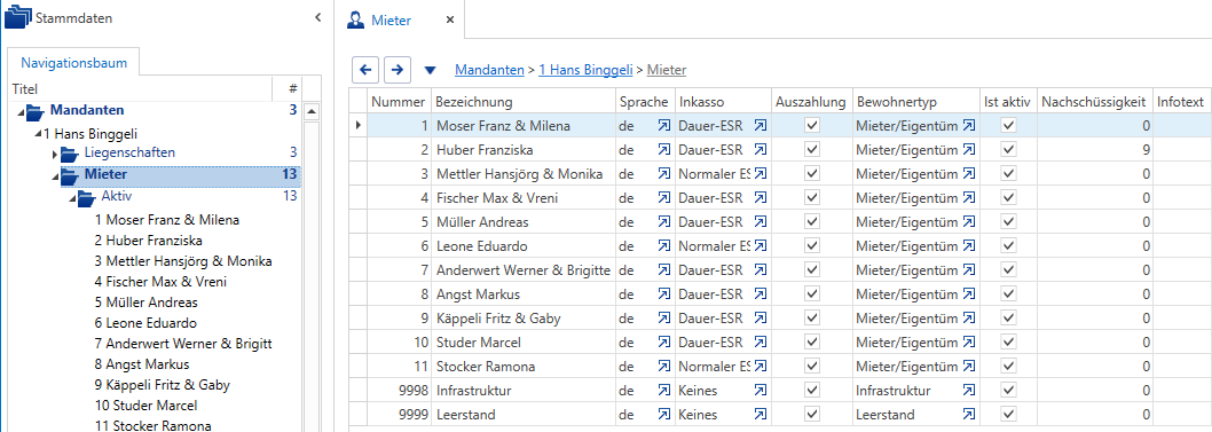The height and width of the screenshot is (432, 1212).
Task: Select grid cell Käppeli Fritz & Gaby
Action: pyautogui.click(x=523, y=318)
